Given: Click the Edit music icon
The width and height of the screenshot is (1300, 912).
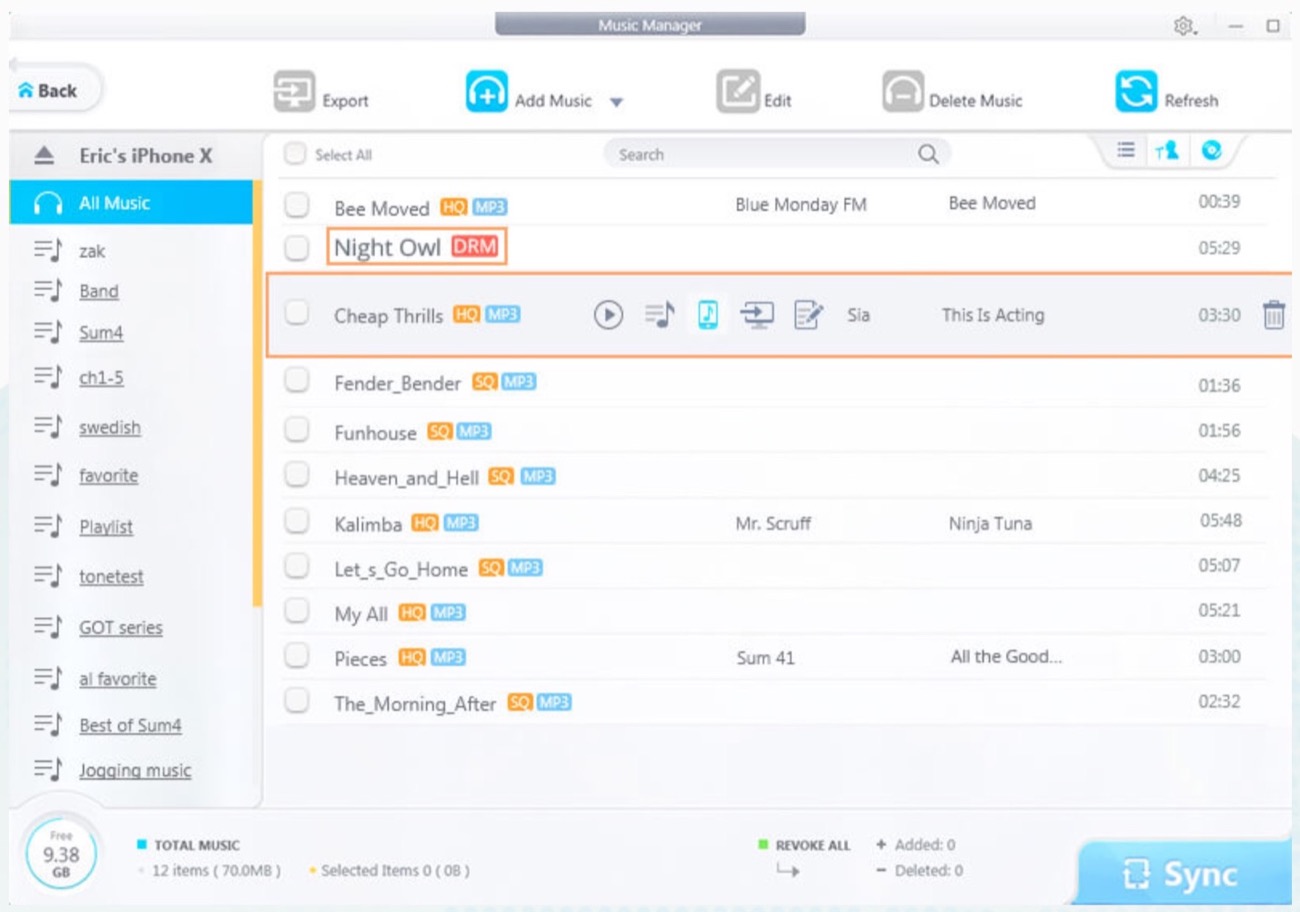Looking at the screenshot, I should pyautogui.click(x=738, y=93).
